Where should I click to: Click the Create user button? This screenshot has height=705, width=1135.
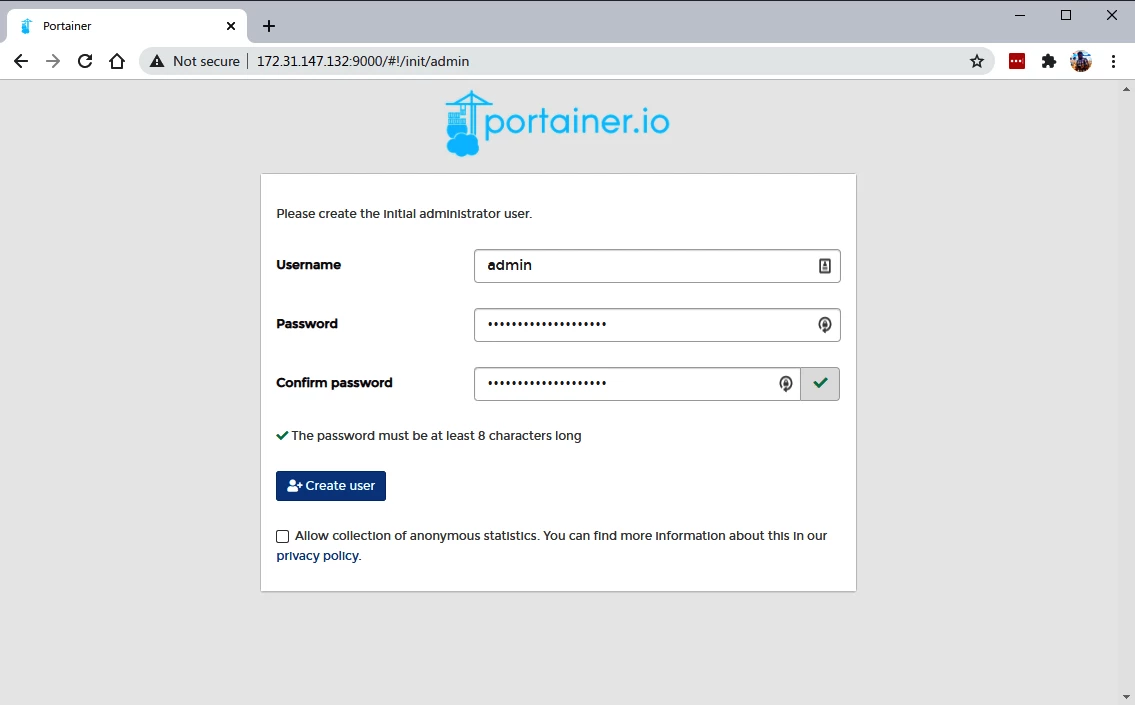[x=331, y=486]
